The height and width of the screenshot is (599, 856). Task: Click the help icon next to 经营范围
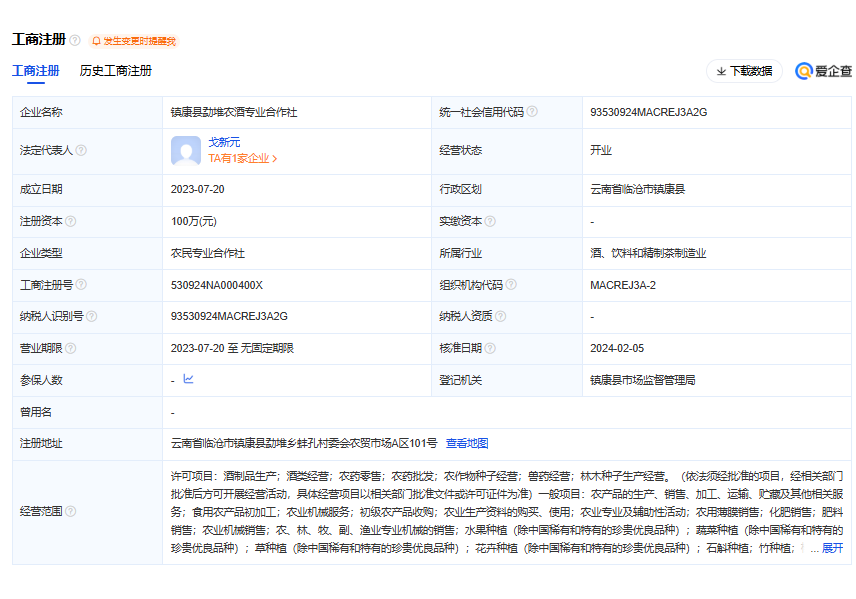coord(71,511)
